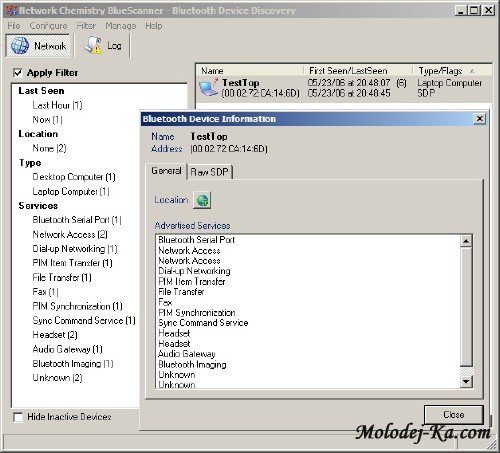This screenshot has height=453, width=500.
Task: Filter by location None (2)
Action: pos(49,148)
